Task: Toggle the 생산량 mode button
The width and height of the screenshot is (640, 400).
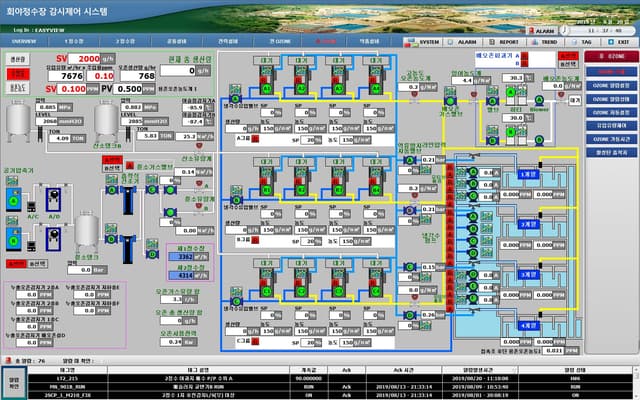Action: pos(18,60)
